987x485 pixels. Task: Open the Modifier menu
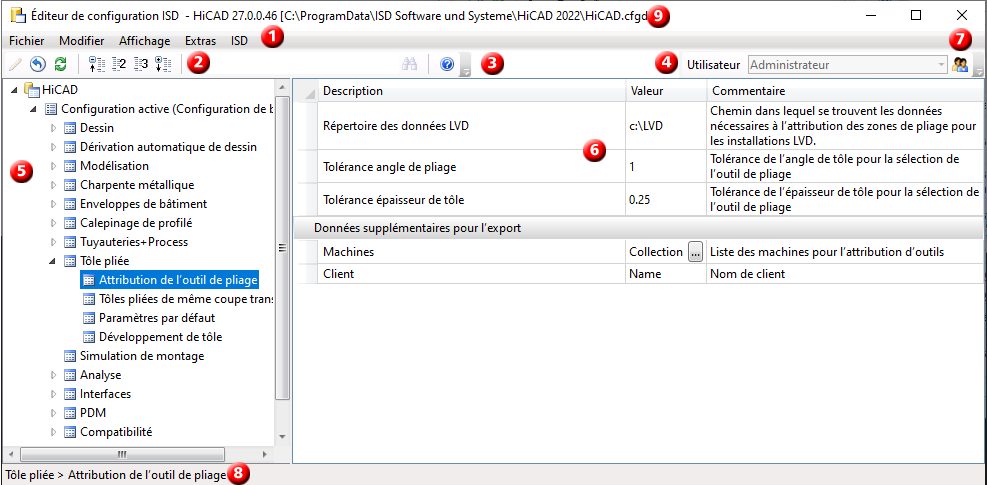tap(82, 41)
